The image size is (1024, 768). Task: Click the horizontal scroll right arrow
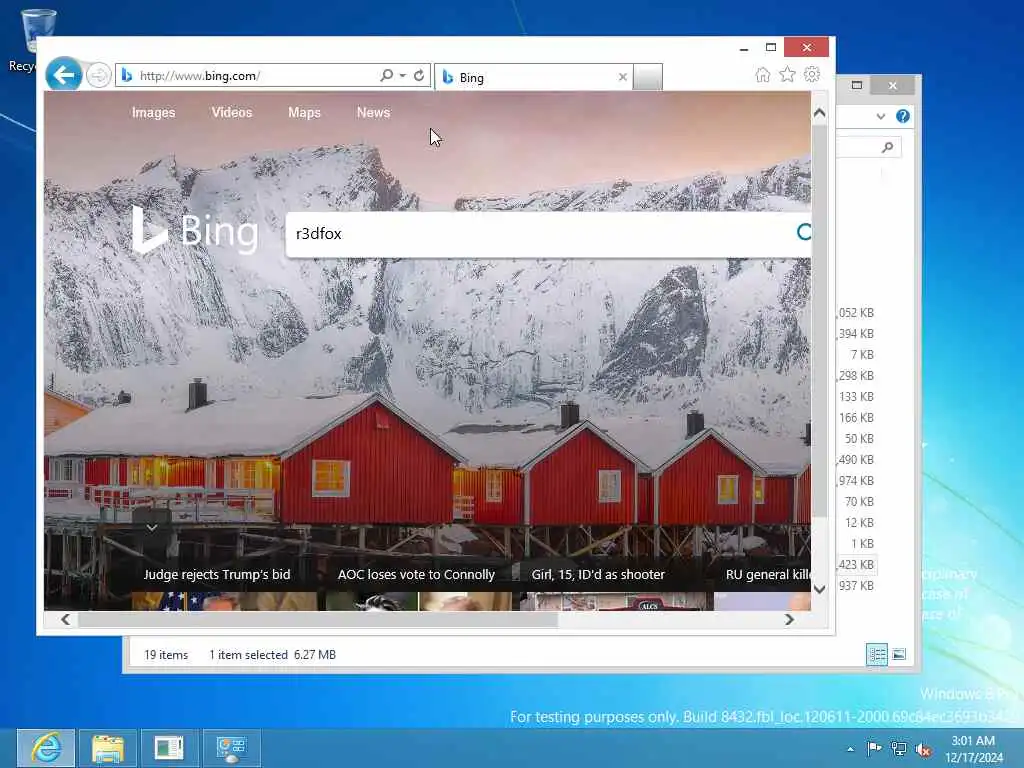(x=789, y=619)
